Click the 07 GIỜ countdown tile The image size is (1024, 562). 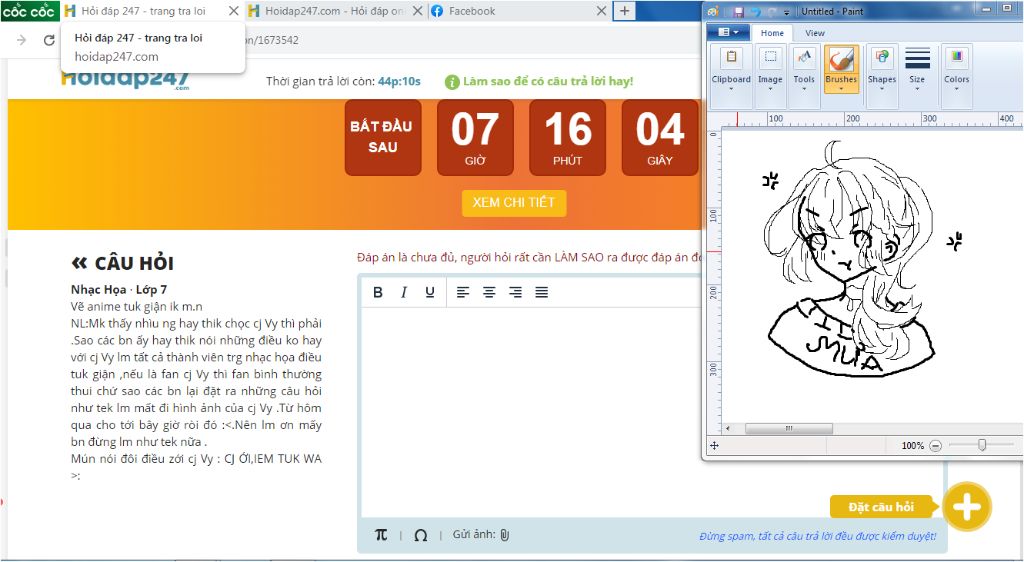click(475, 138)
